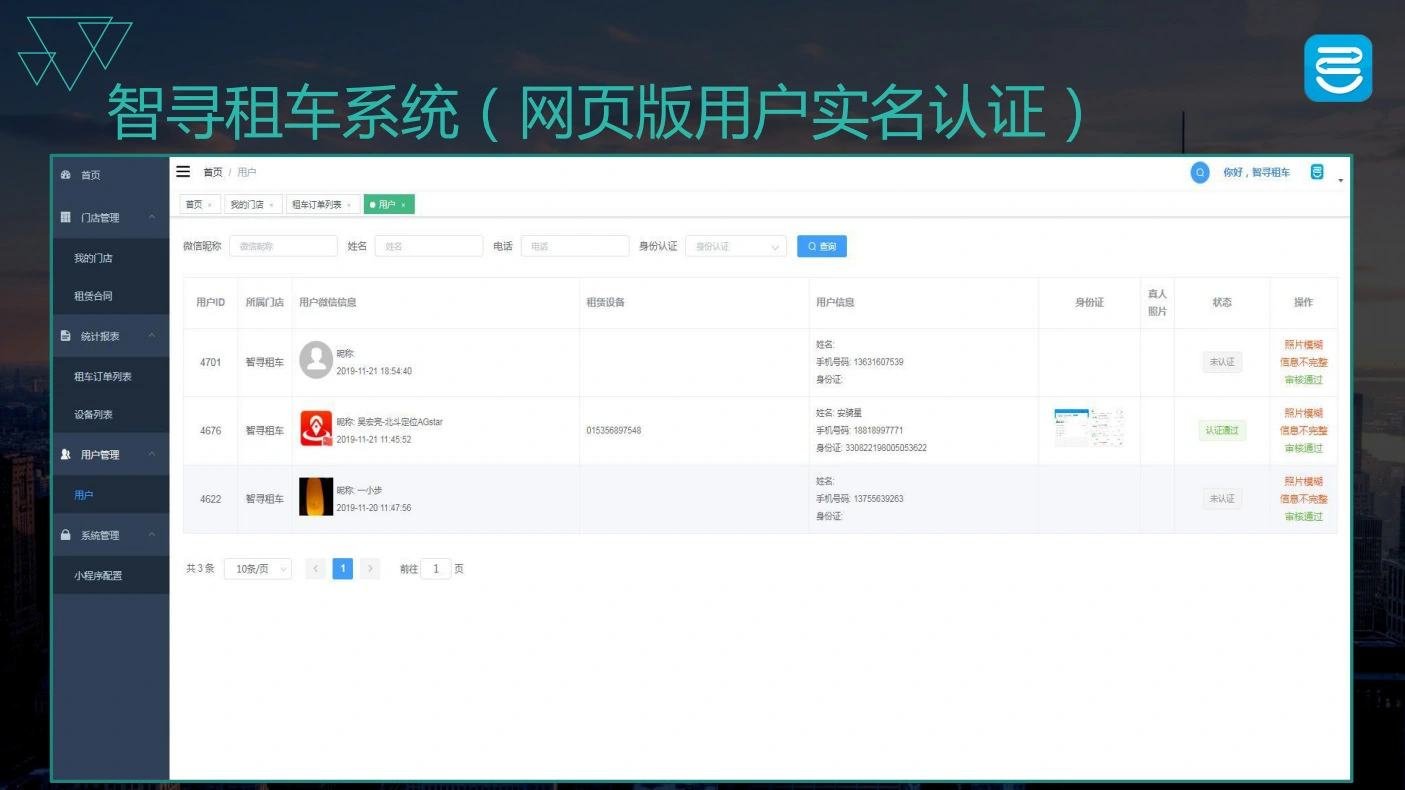Image resolution: width=1405 pixels, height=790 pixels.
Task: Click 审核通过 link for user 4676
Action: (1303, 446)
